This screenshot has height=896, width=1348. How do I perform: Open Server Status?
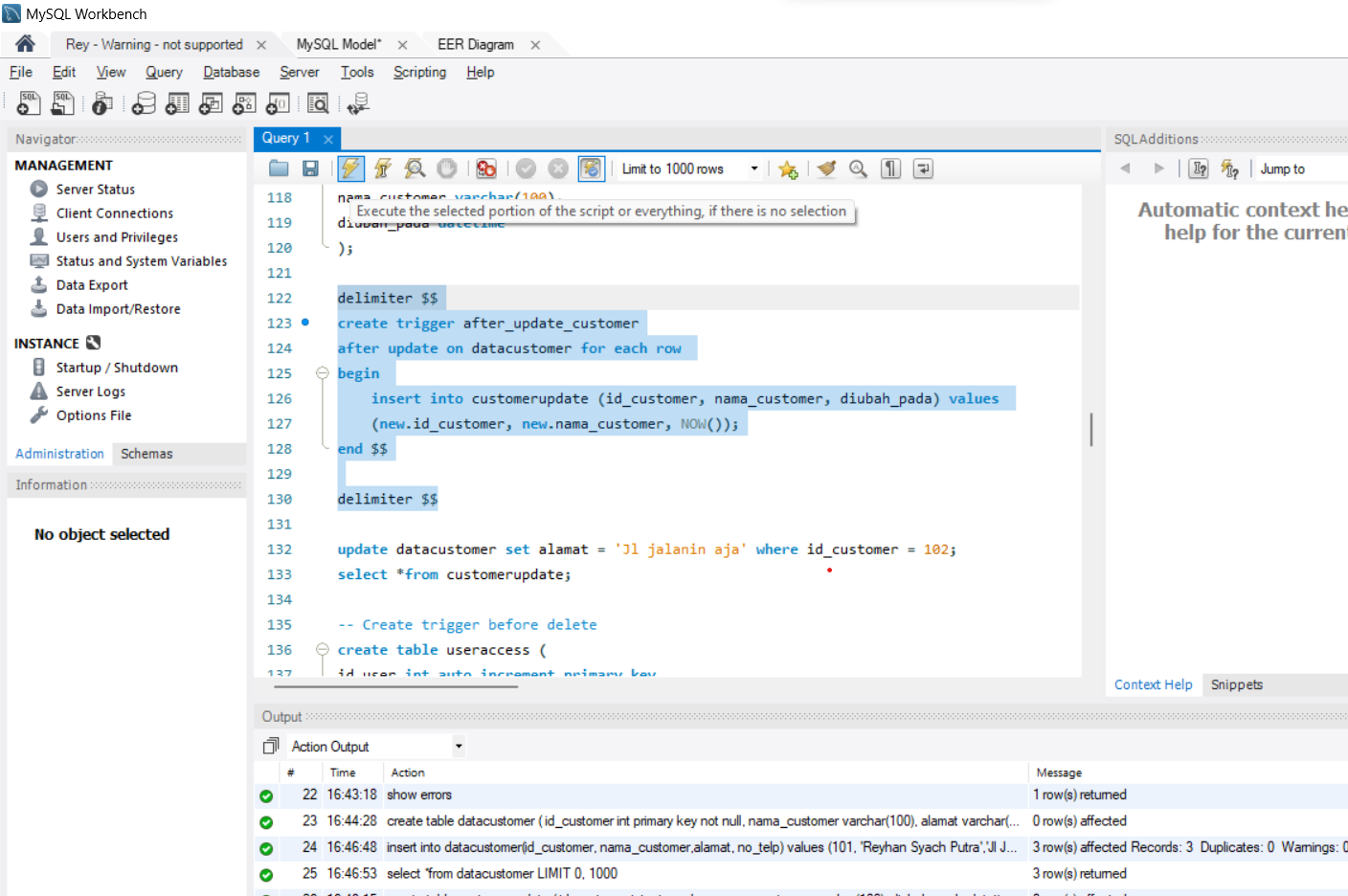pyautogui.click(x=95, y=190)
